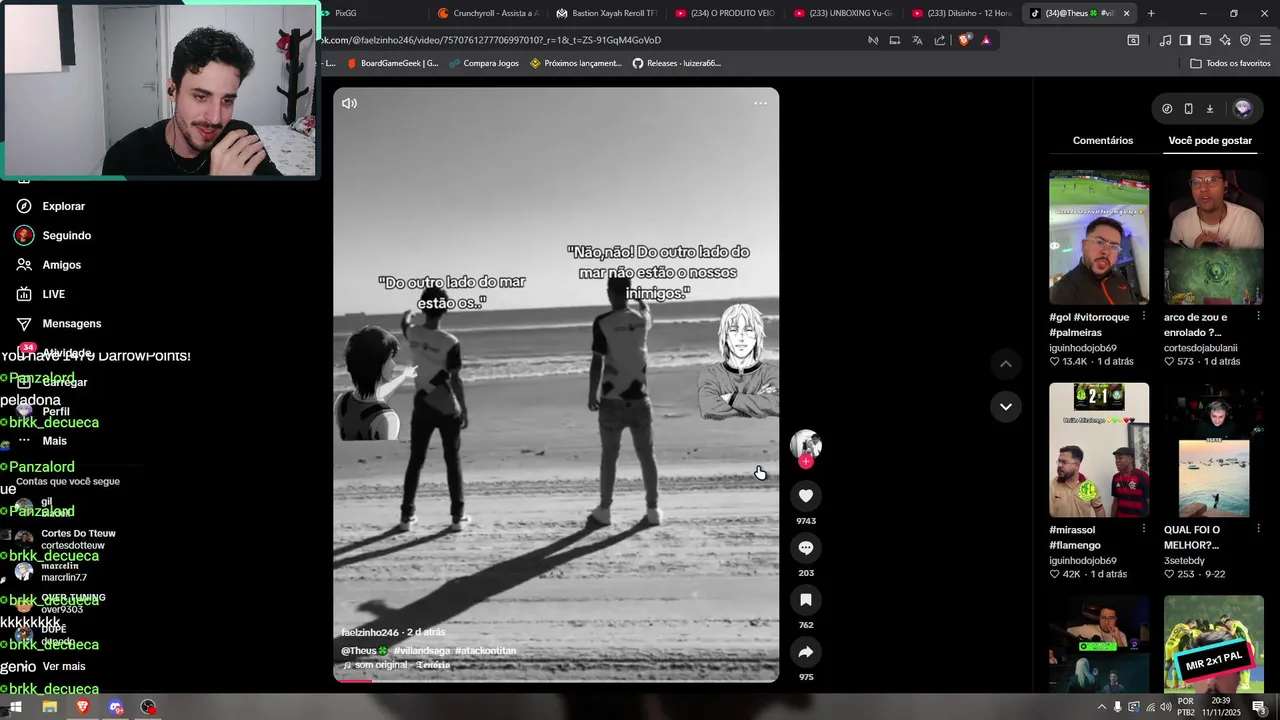Image resolution: width=1280 pixels, height=720 pixels.
Task: Like the video with the heart icon
Action: (806, 496)
